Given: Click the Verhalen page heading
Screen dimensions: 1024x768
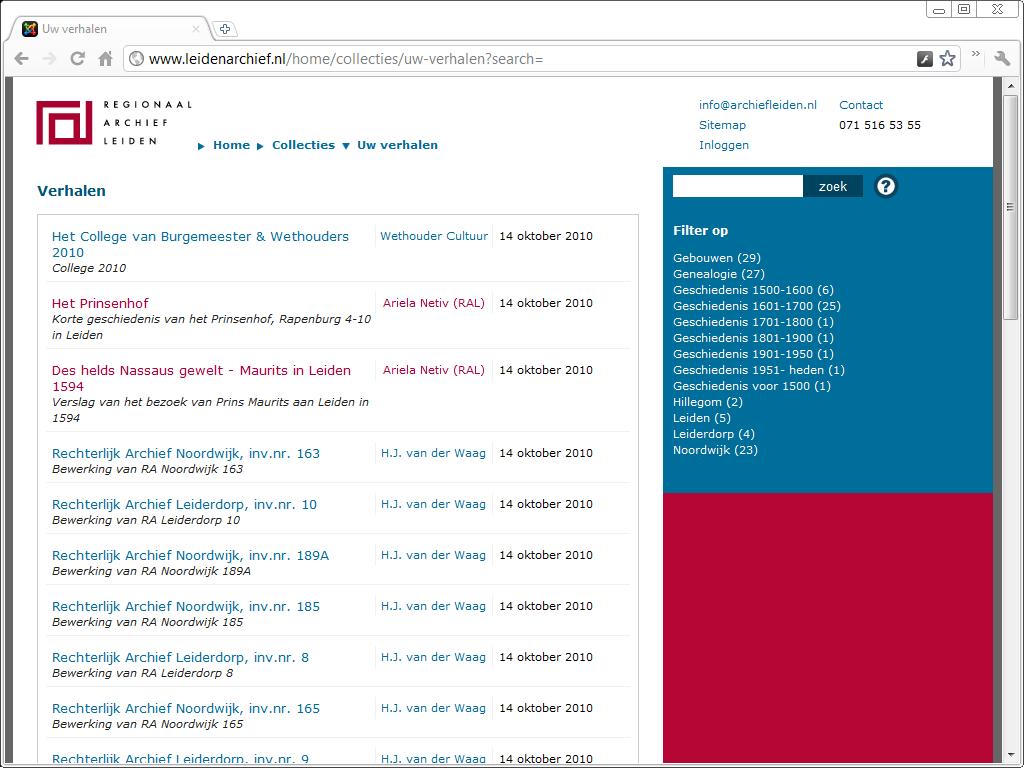Looking at the screenshot, I should pos(71,191).
